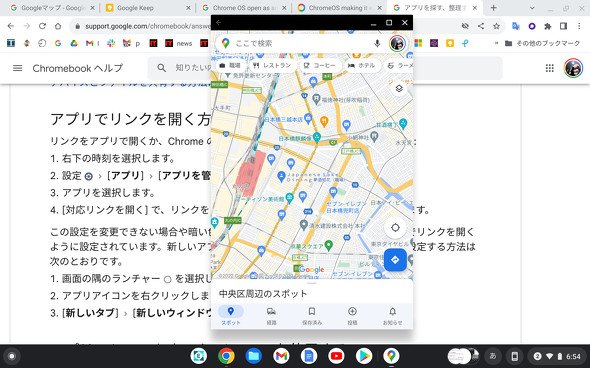Open the Google Drive bookmark

click(x=74, y=43)
